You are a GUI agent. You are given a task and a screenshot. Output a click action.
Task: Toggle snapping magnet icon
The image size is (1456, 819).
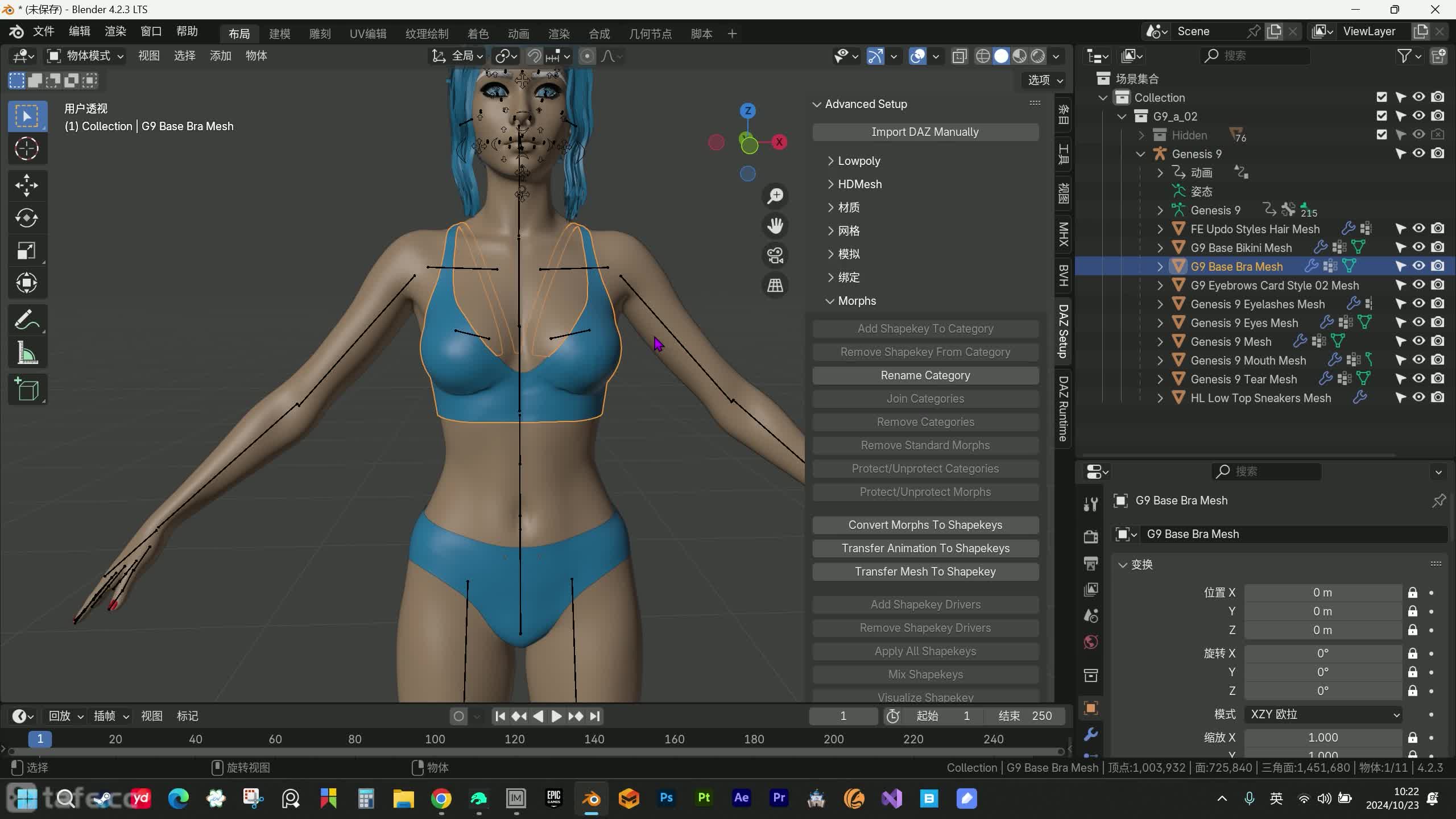pyautogui.click(x=533, y=56)
